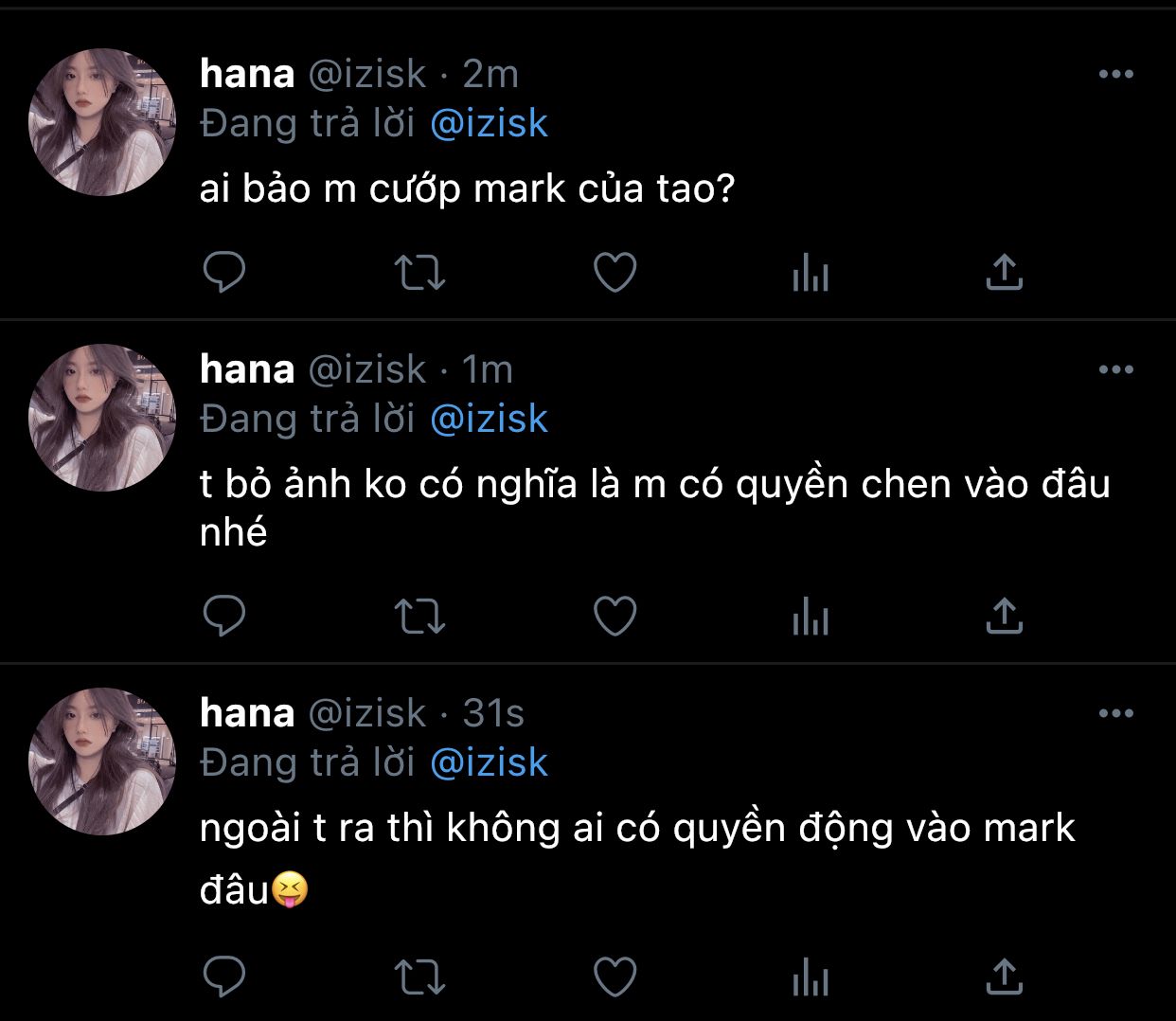1176x1021 pixels.
Task: Like the tweet posted 31s ago
Action: [x=615, y=976]
